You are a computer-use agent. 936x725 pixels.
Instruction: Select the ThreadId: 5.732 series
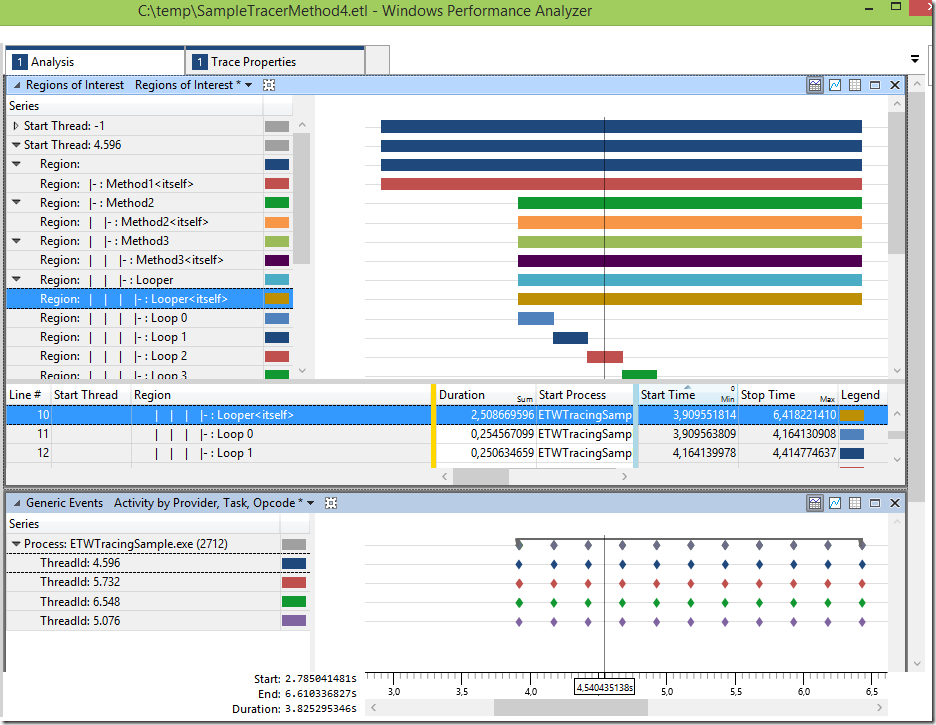(158, 582)
